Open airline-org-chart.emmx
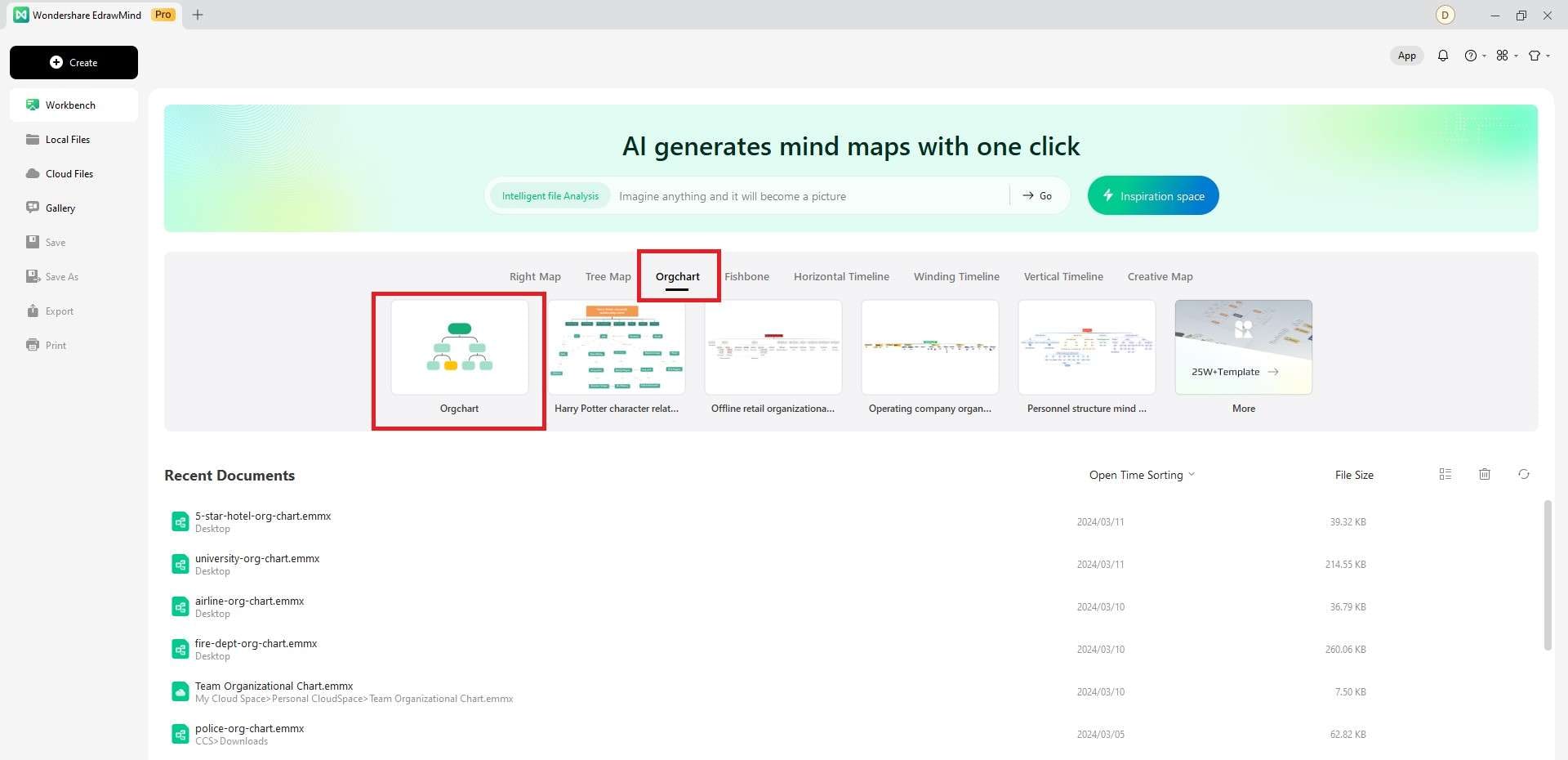The width and height of the screenshot is (1568, 760). pos(249,601)
